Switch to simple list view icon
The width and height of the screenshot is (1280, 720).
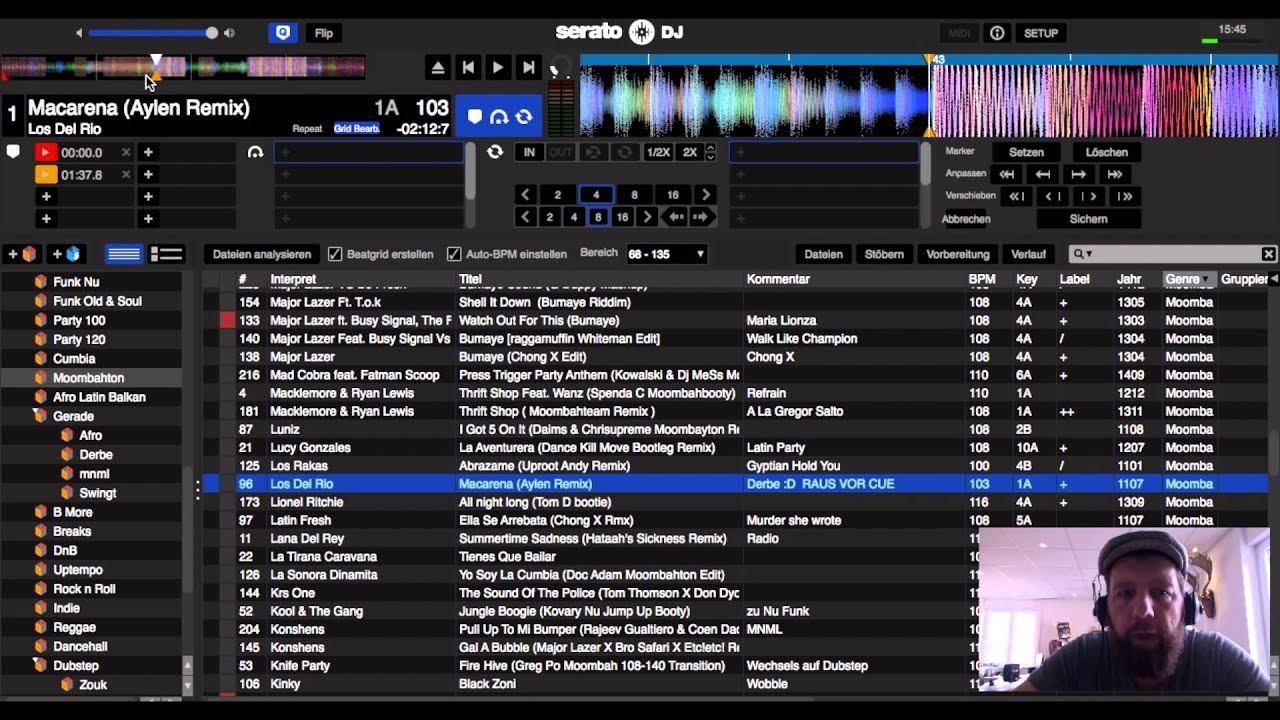tap(124, 254)
